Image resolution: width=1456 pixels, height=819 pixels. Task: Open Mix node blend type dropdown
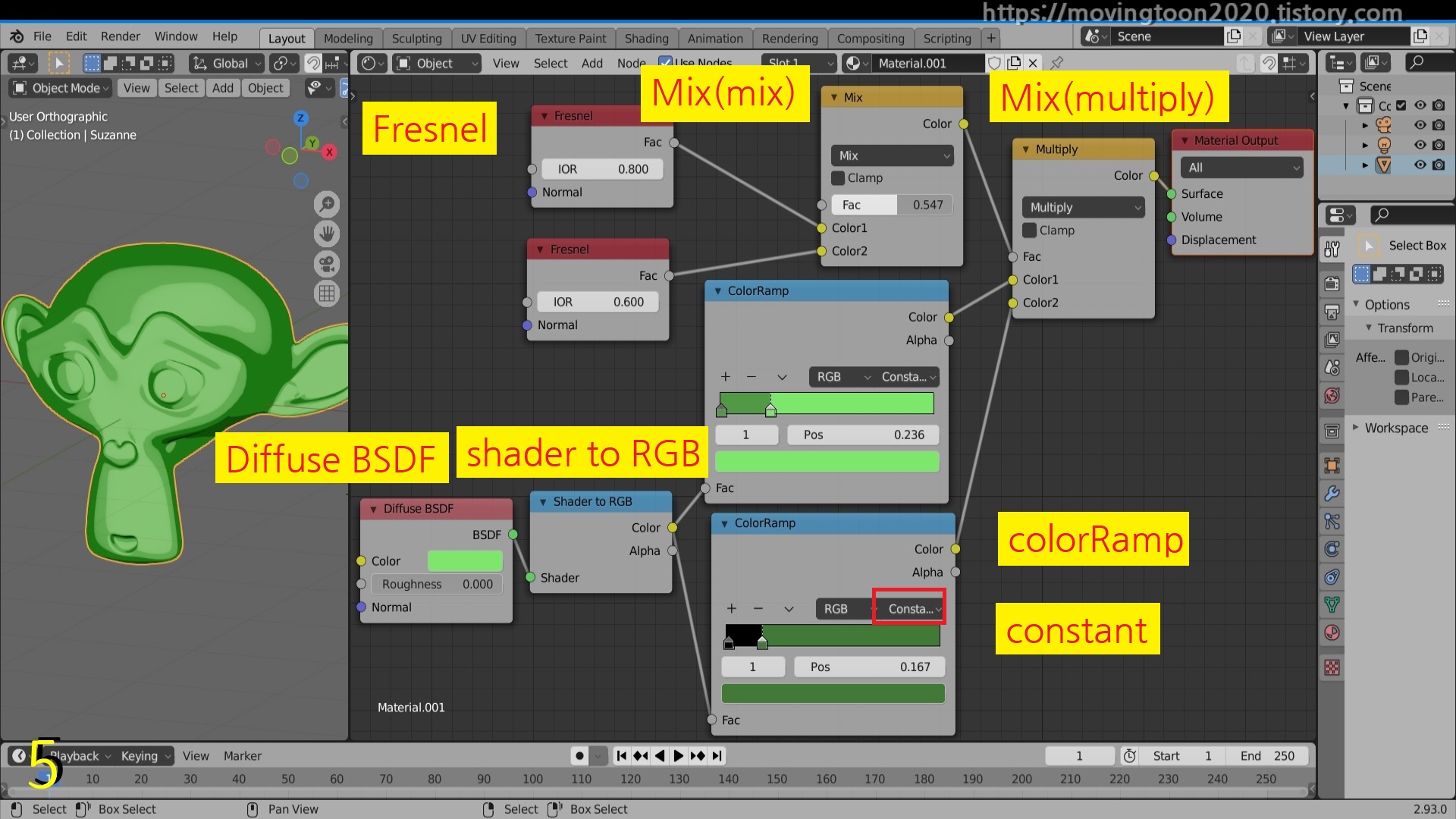coord(893,155)
